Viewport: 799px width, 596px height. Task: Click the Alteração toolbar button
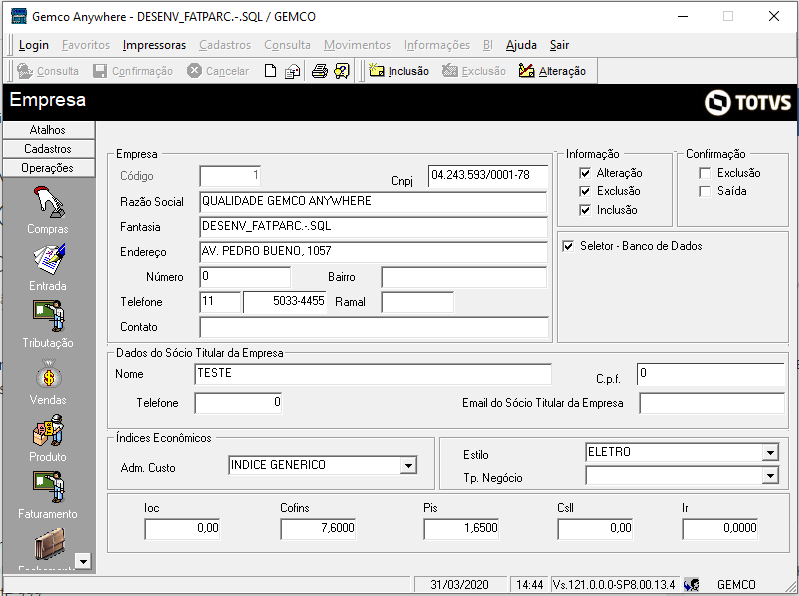point(552,71)
